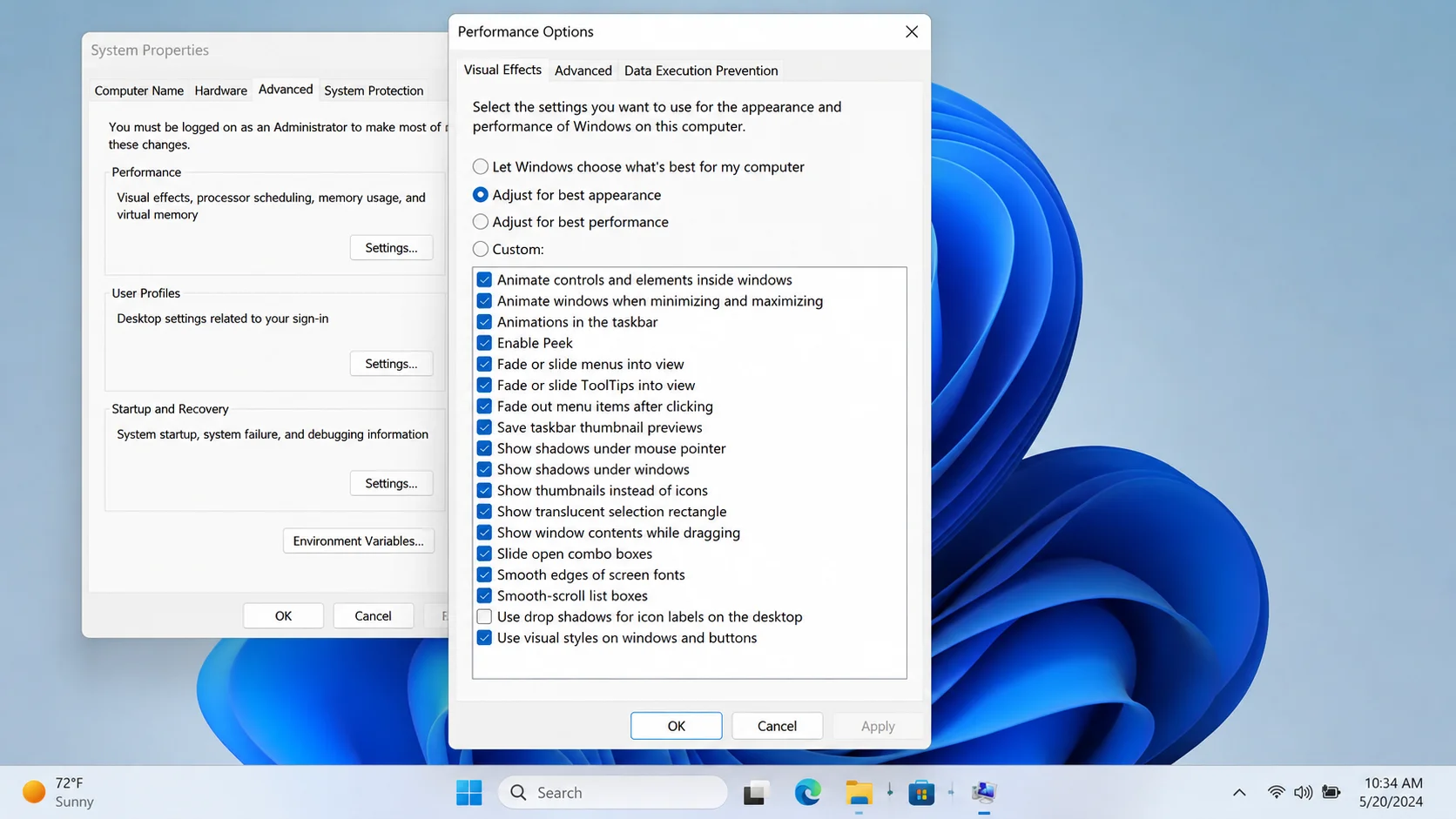
Task: Click the volume speaker icon
Action: [x=1303, y=792]
